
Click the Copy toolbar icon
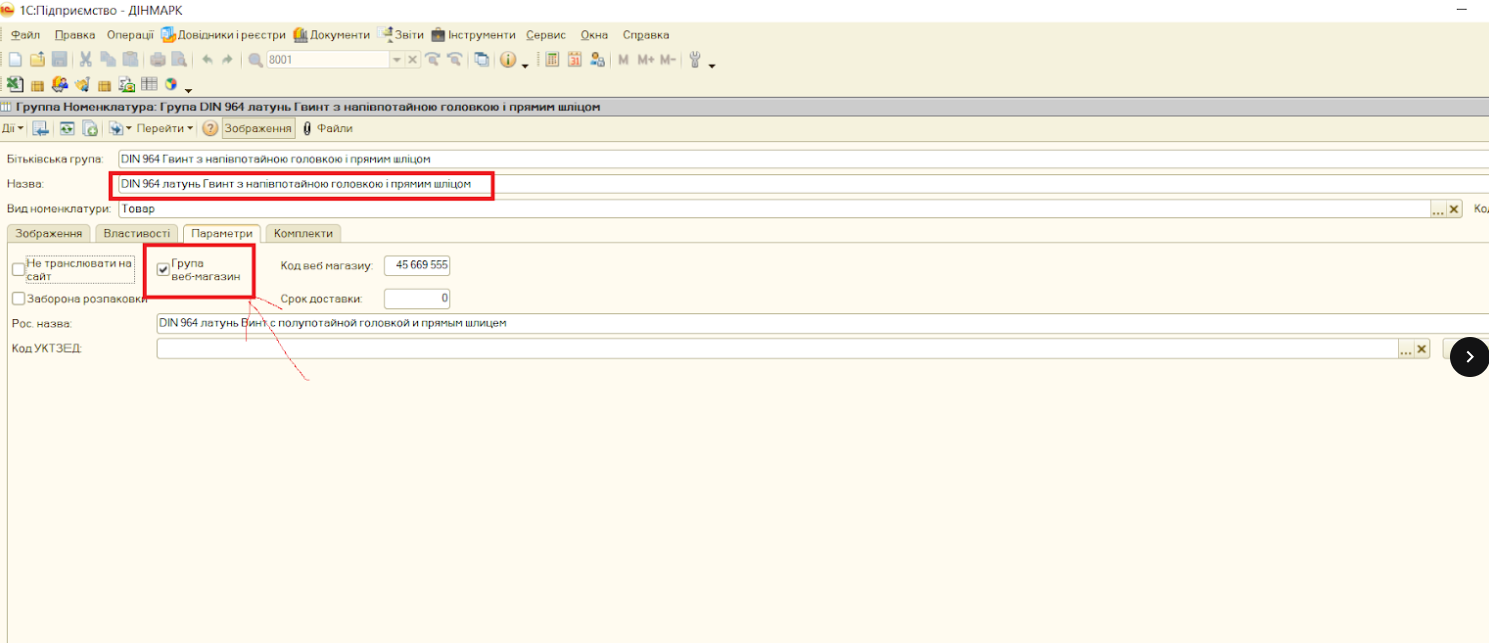108,60
